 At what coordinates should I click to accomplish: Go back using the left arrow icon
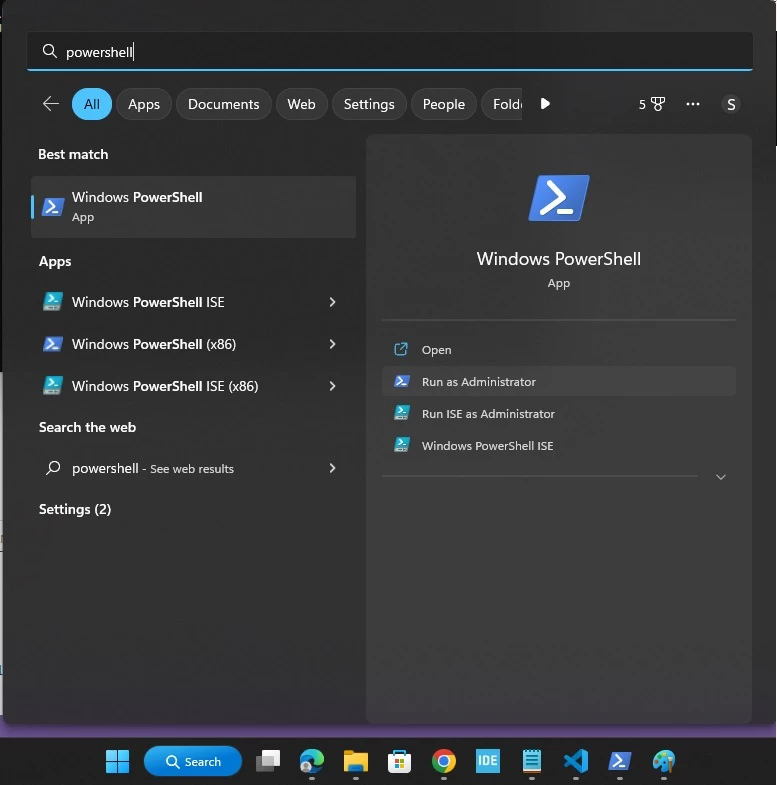(x=51, y=104)
